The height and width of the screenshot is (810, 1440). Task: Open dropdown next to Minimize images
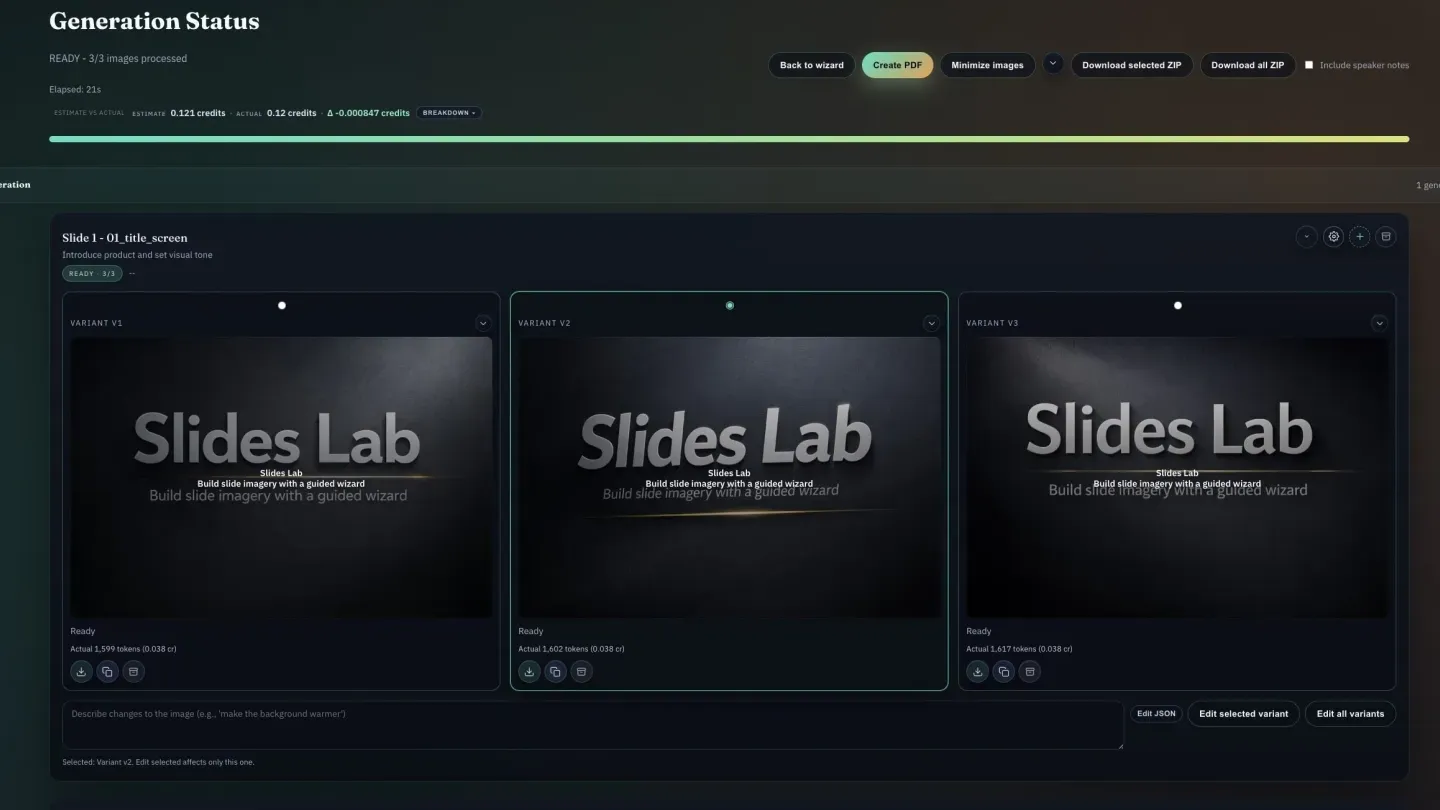tap(1052, 64)
